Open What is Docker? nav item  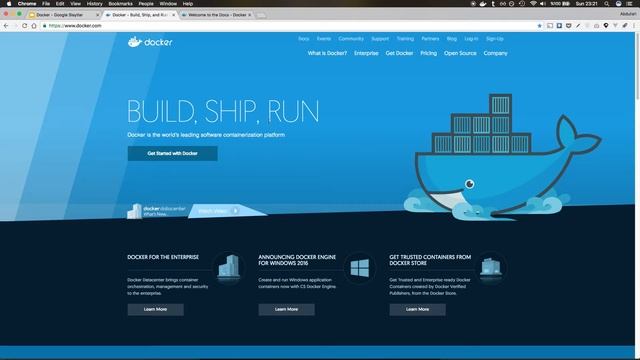[x=327, y=53]
